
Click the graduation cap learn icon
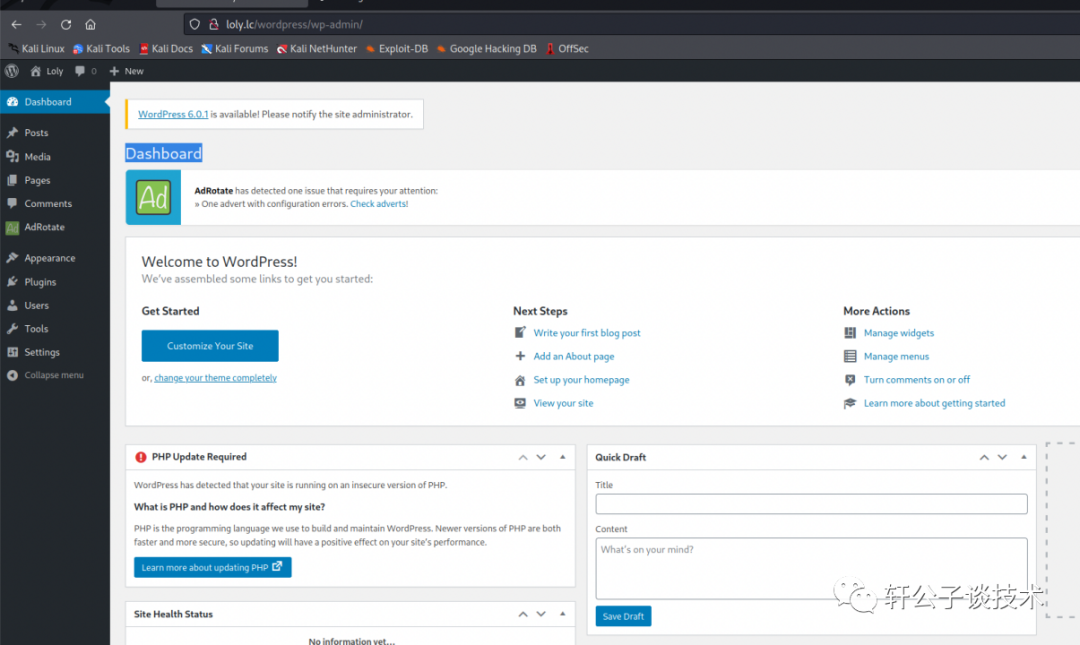pos(850,403)
